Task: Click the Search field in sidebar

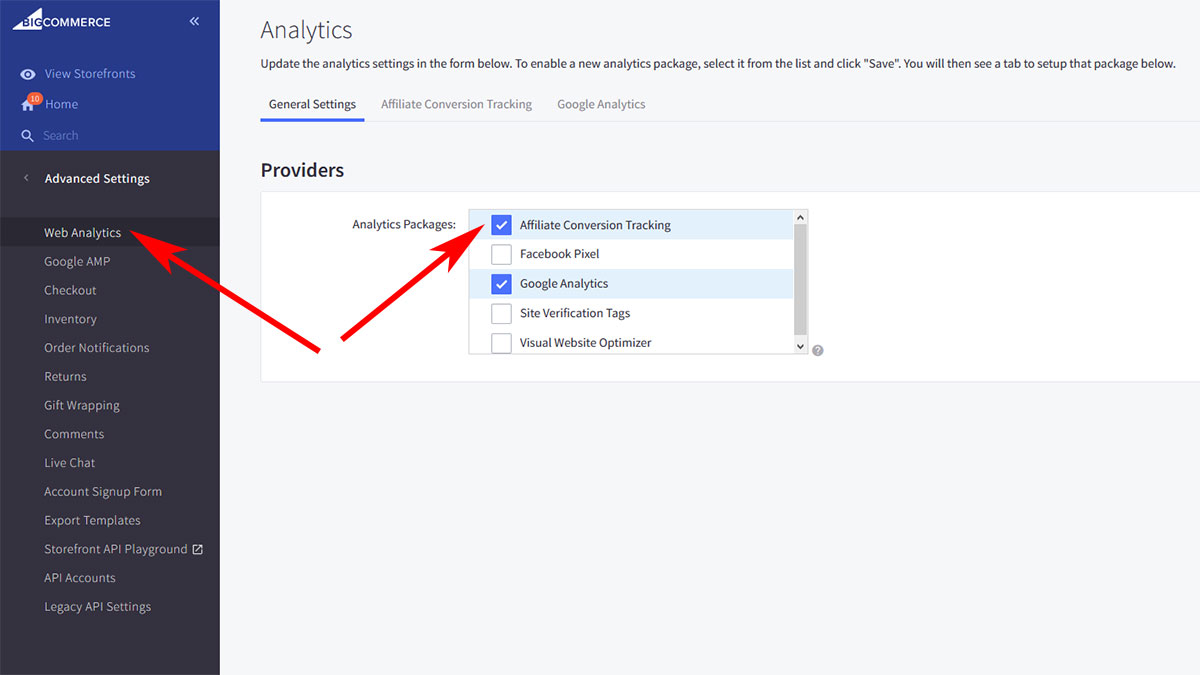Action: [60, 136]
